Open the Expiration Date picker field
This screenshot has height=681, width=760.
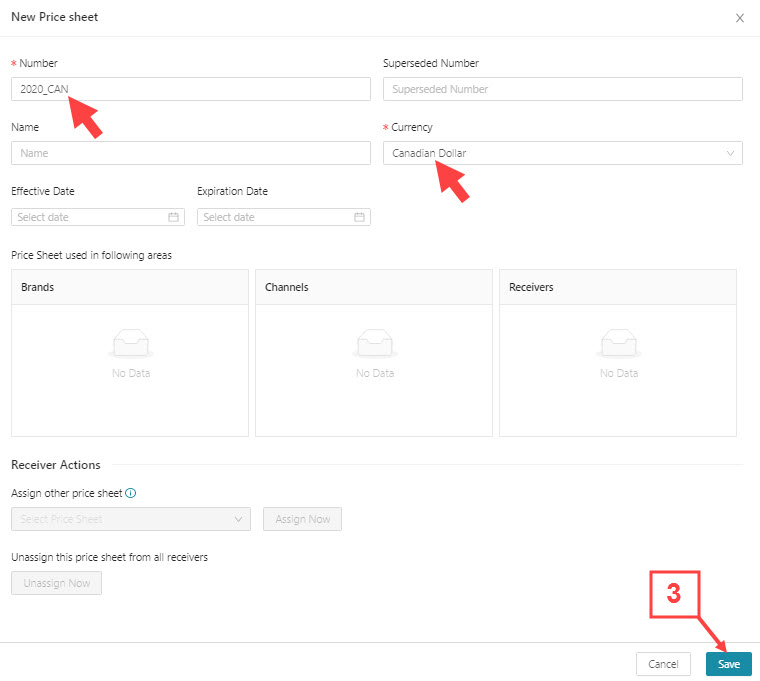[x=284, y=217]
